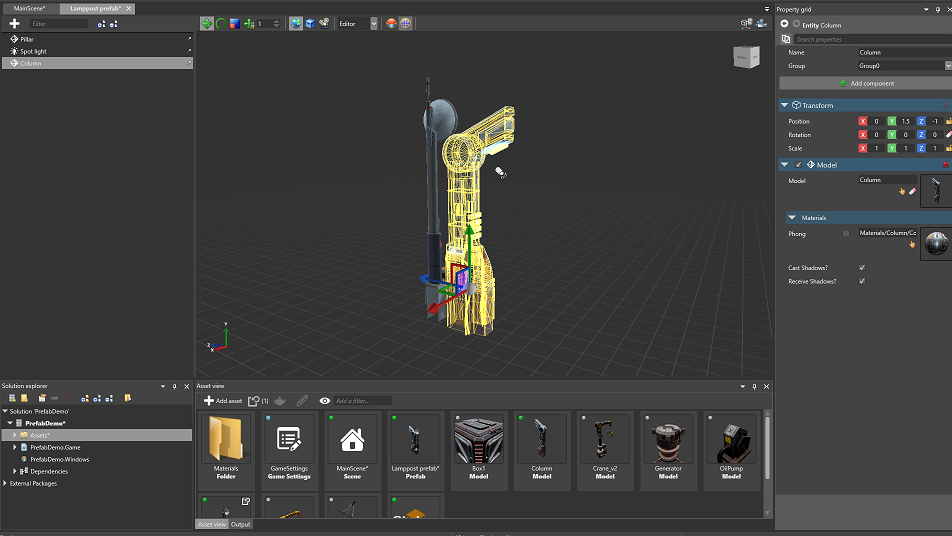This screenshot has width=952, height=536.
Task: Select the scale gizmo tool
Action: (233, 23)
